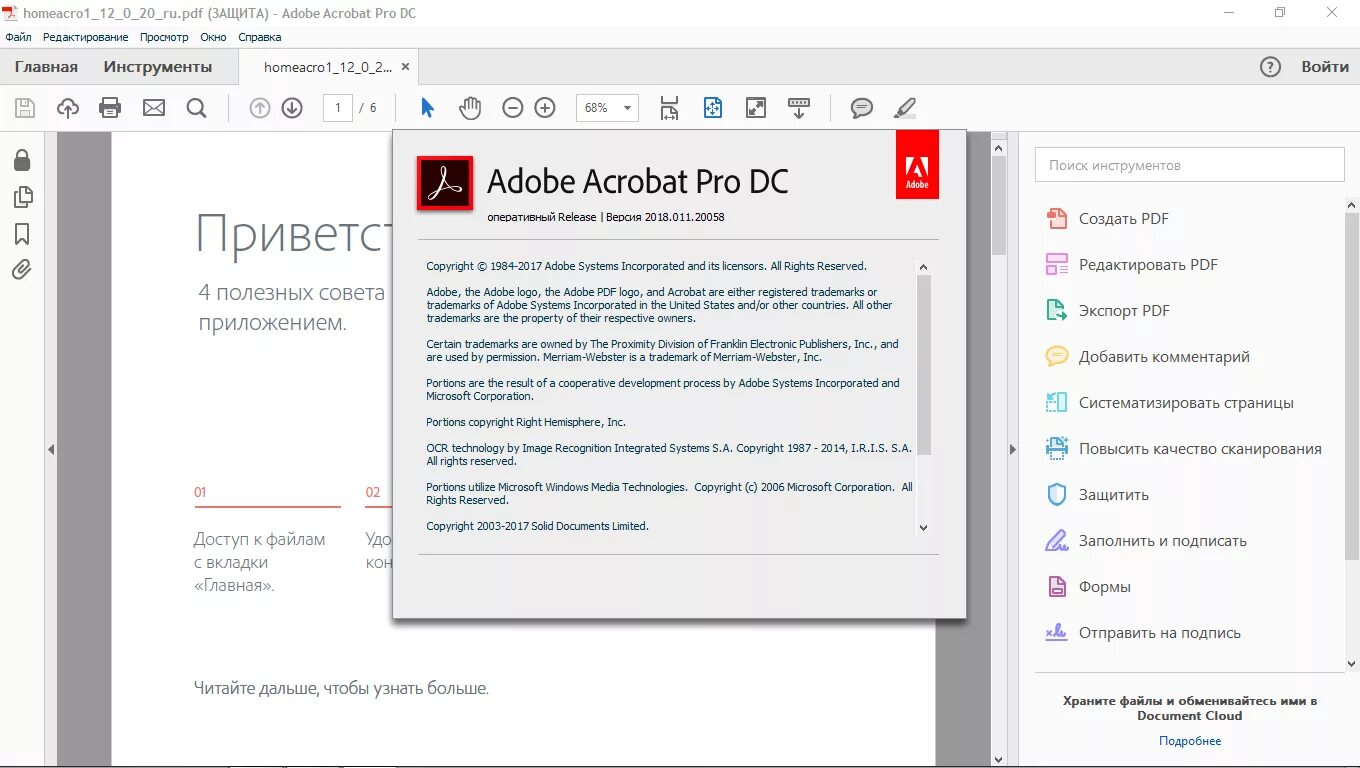Collapse right tools pane arrow
Image resolution: width=1360 pixels, height=768 pixels.
coord(1012,450)
